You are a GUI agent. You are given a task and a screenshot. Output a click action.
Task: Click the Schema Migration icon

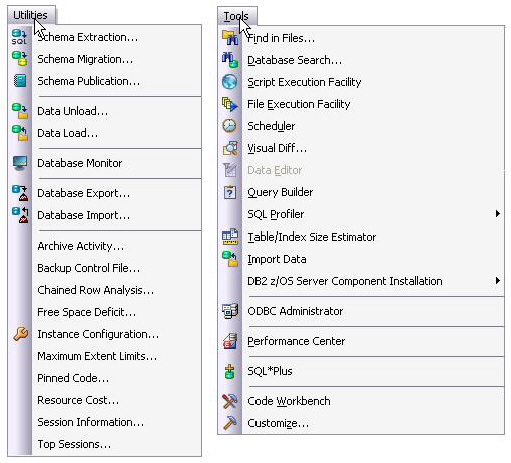pyautogui.click(x=20, y=59)
